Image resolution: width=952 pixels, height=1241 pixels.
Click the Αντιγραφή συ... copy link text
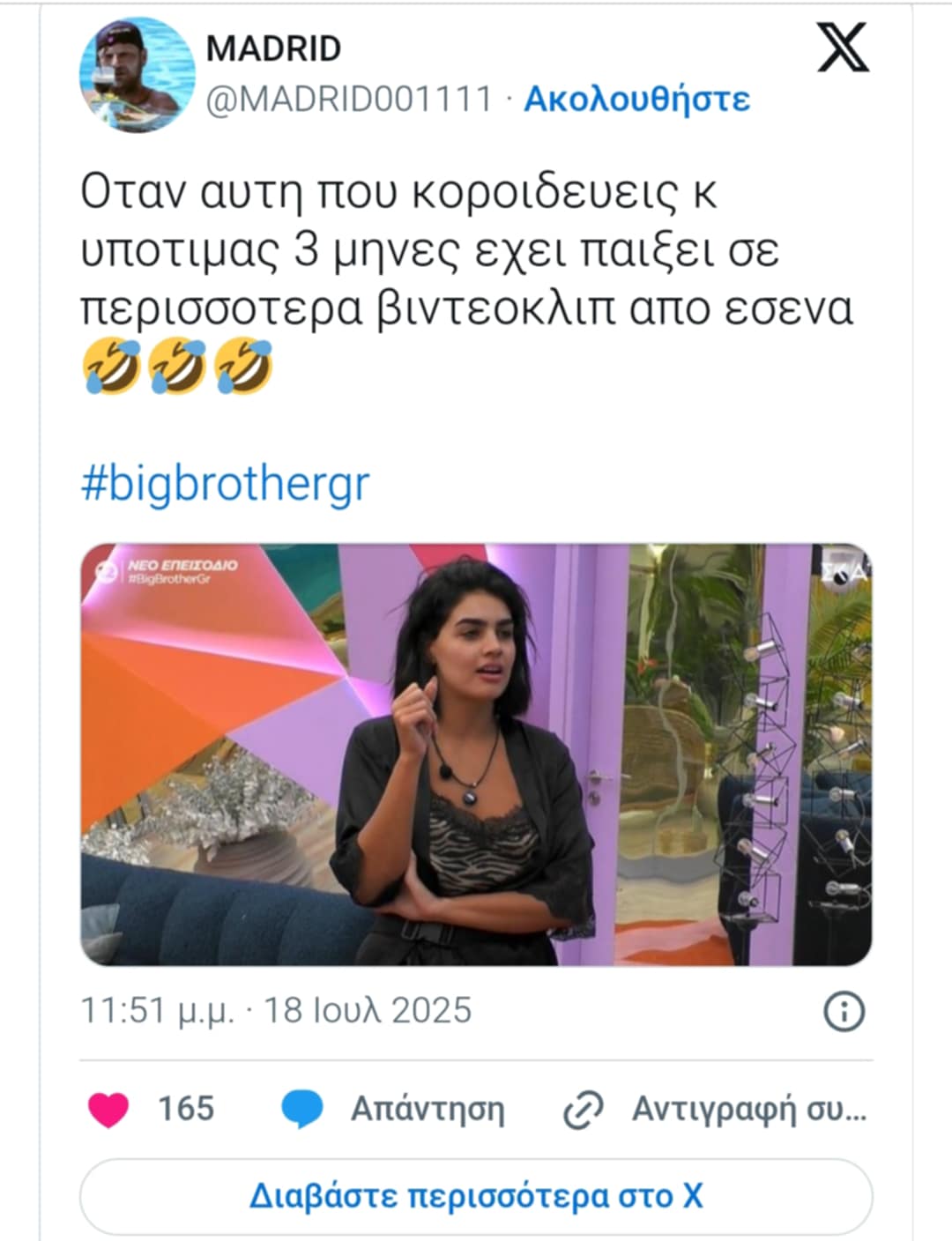pos(749,1109)
